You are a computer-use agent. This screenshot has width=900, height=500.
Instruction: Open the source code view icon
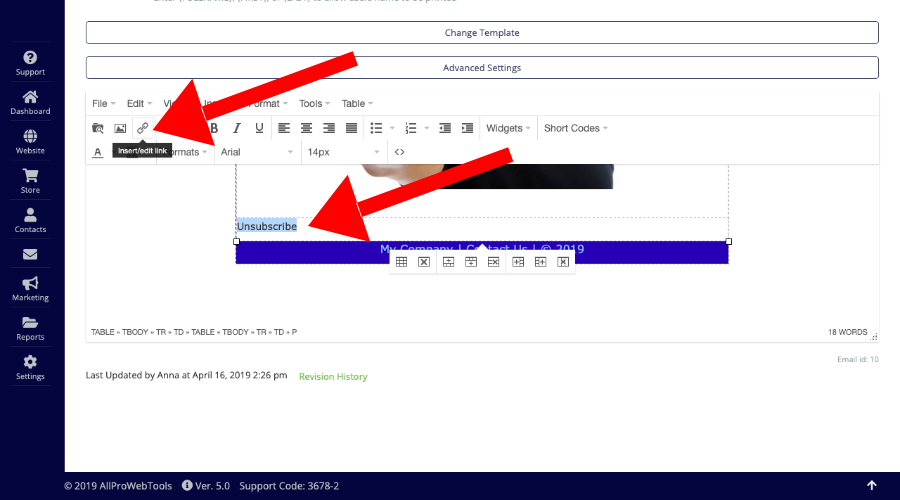tap(399, 152)
